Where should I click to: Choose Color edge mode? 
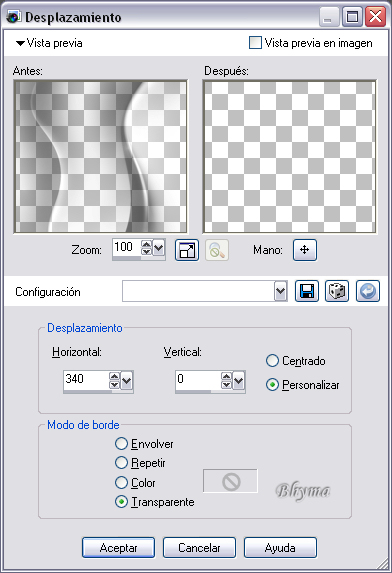coord(121,483)
